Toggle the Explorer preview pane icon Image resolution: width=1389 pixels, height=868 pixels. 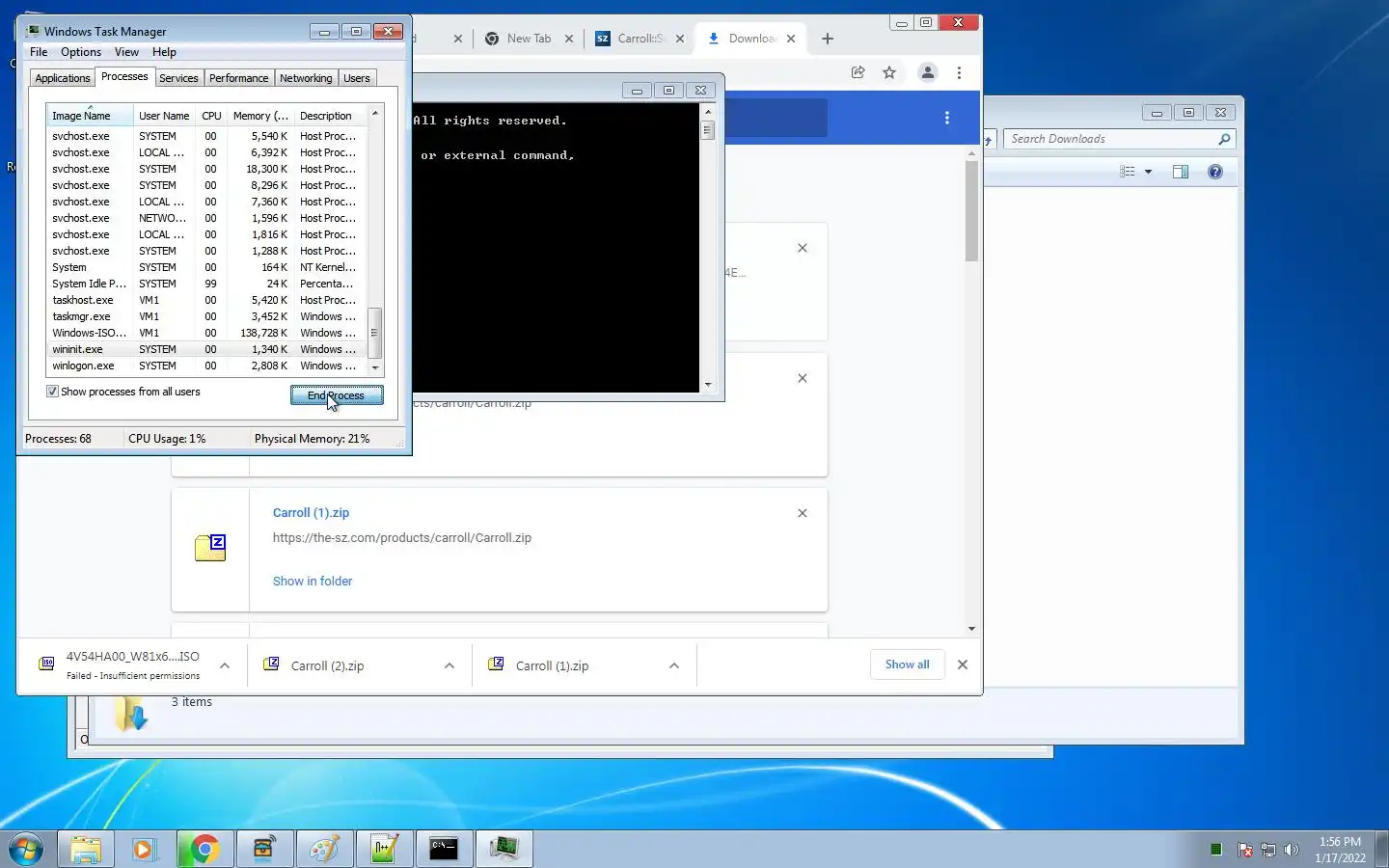pyautogui.click(x=1180, y=172)
